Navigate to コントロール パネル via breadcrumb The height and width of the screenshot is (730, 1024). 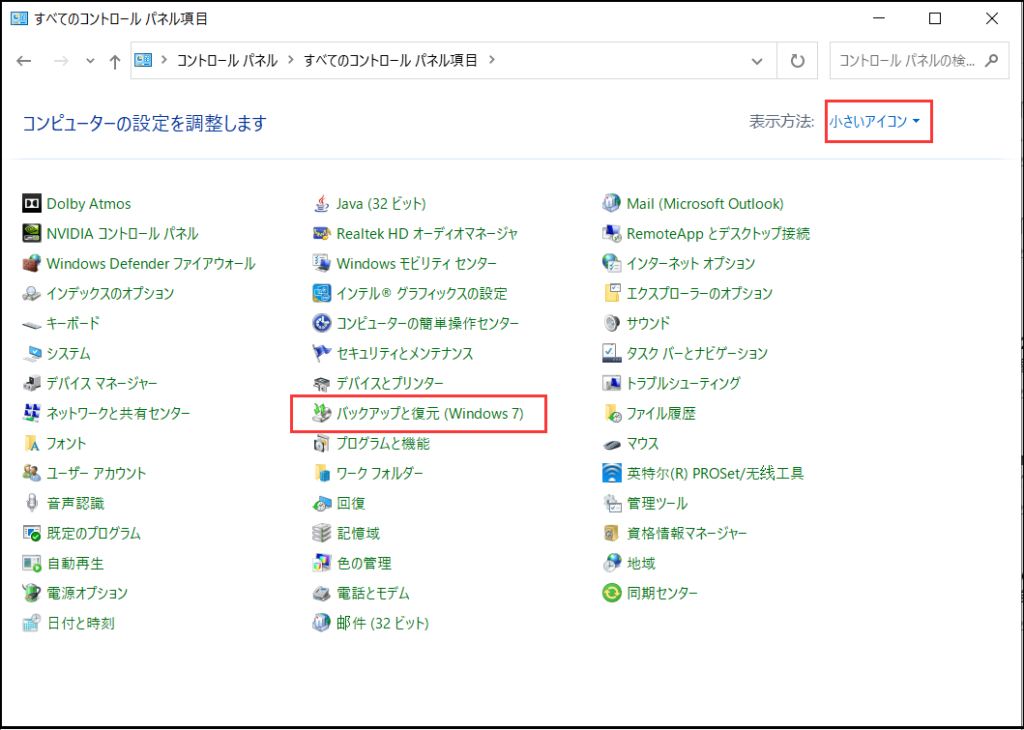click(x=221, y=60)
